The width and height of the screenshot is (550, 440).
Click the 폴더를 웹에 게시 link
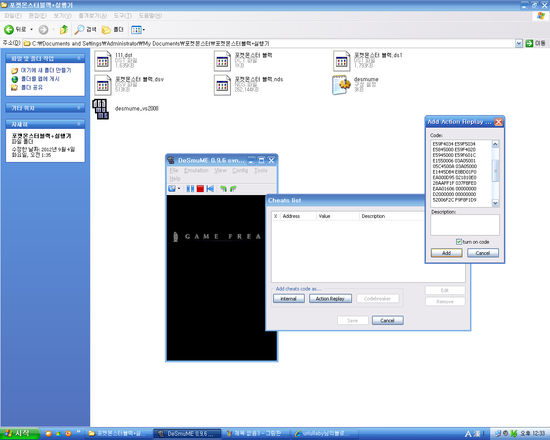click(x=40, y=79)
